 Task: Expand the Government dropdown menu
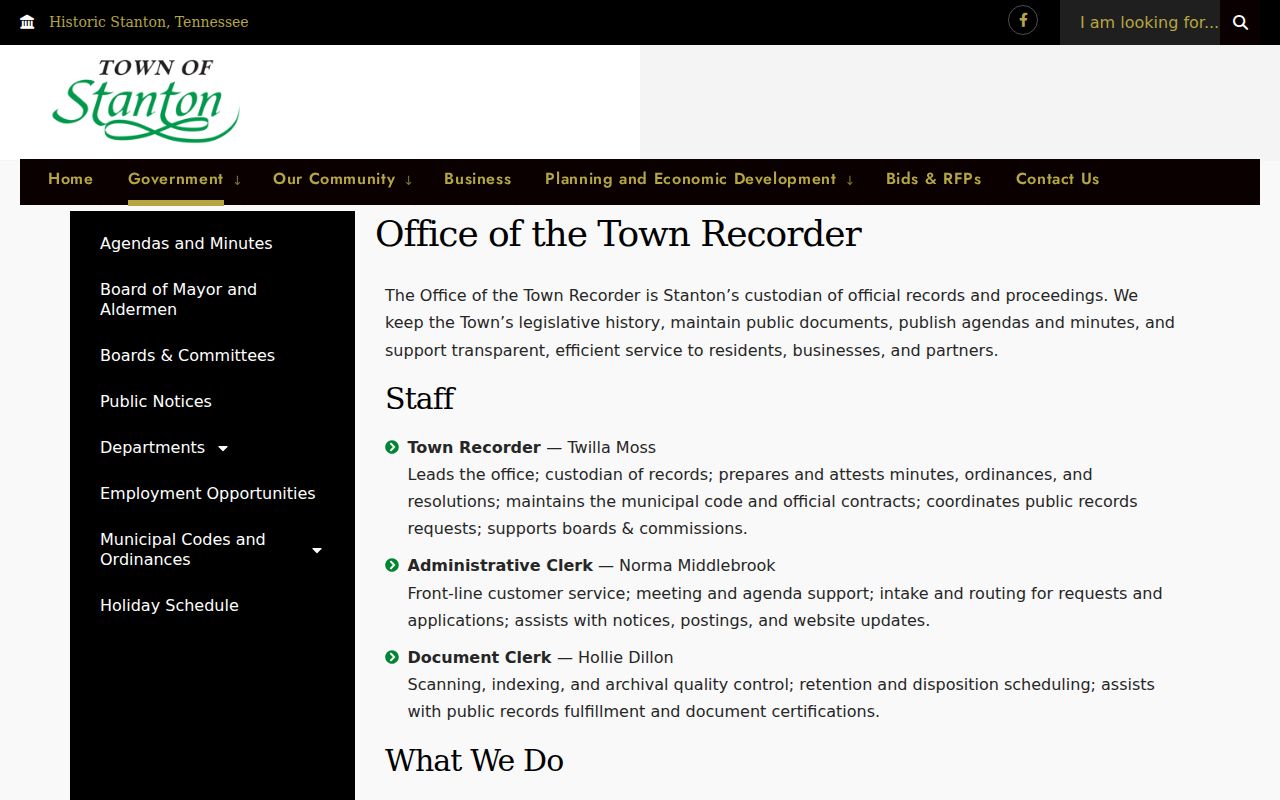click(237, 180)
